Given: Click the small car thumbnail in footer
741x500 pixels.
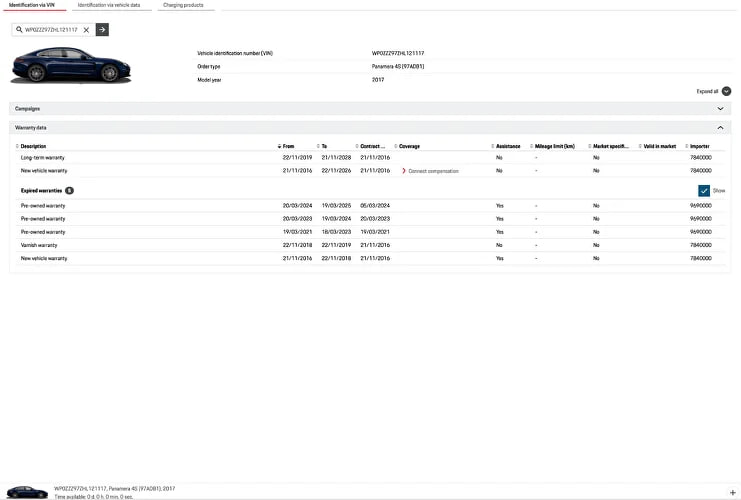Looking at the screenshot, I should [x=27, y=492].
